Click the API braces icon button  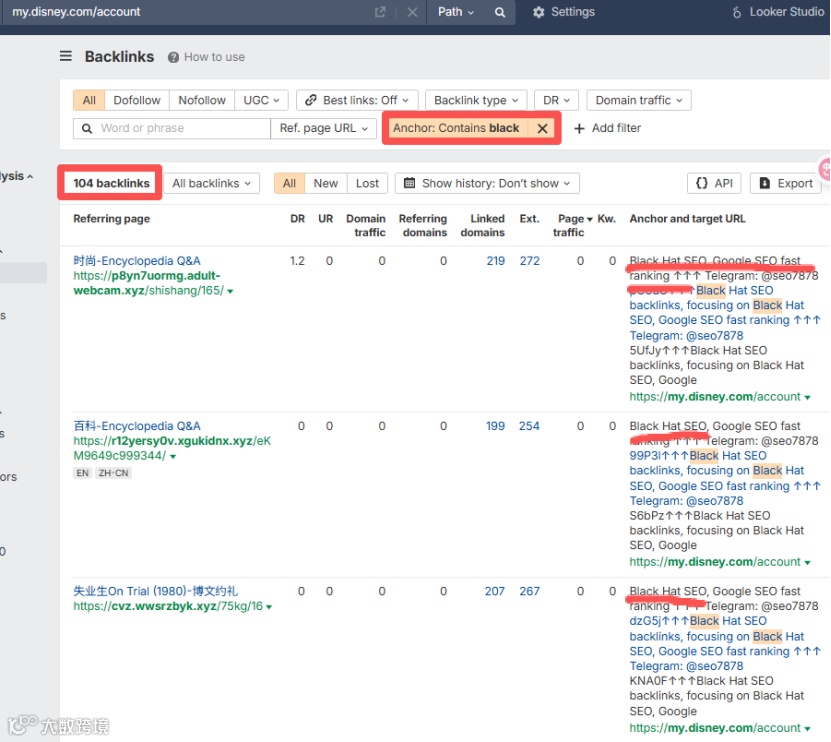tap(714, 183)
